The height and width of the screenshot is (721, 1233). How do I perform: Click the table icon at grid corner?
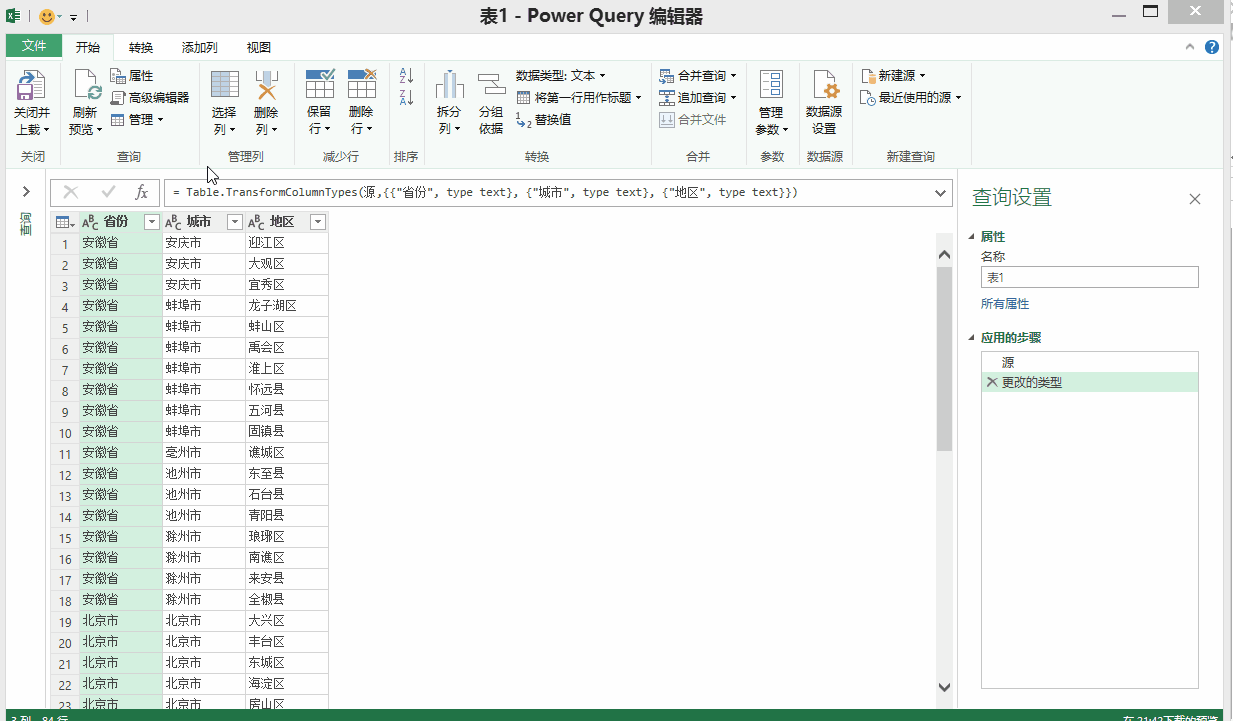click(x=64, y=222)
